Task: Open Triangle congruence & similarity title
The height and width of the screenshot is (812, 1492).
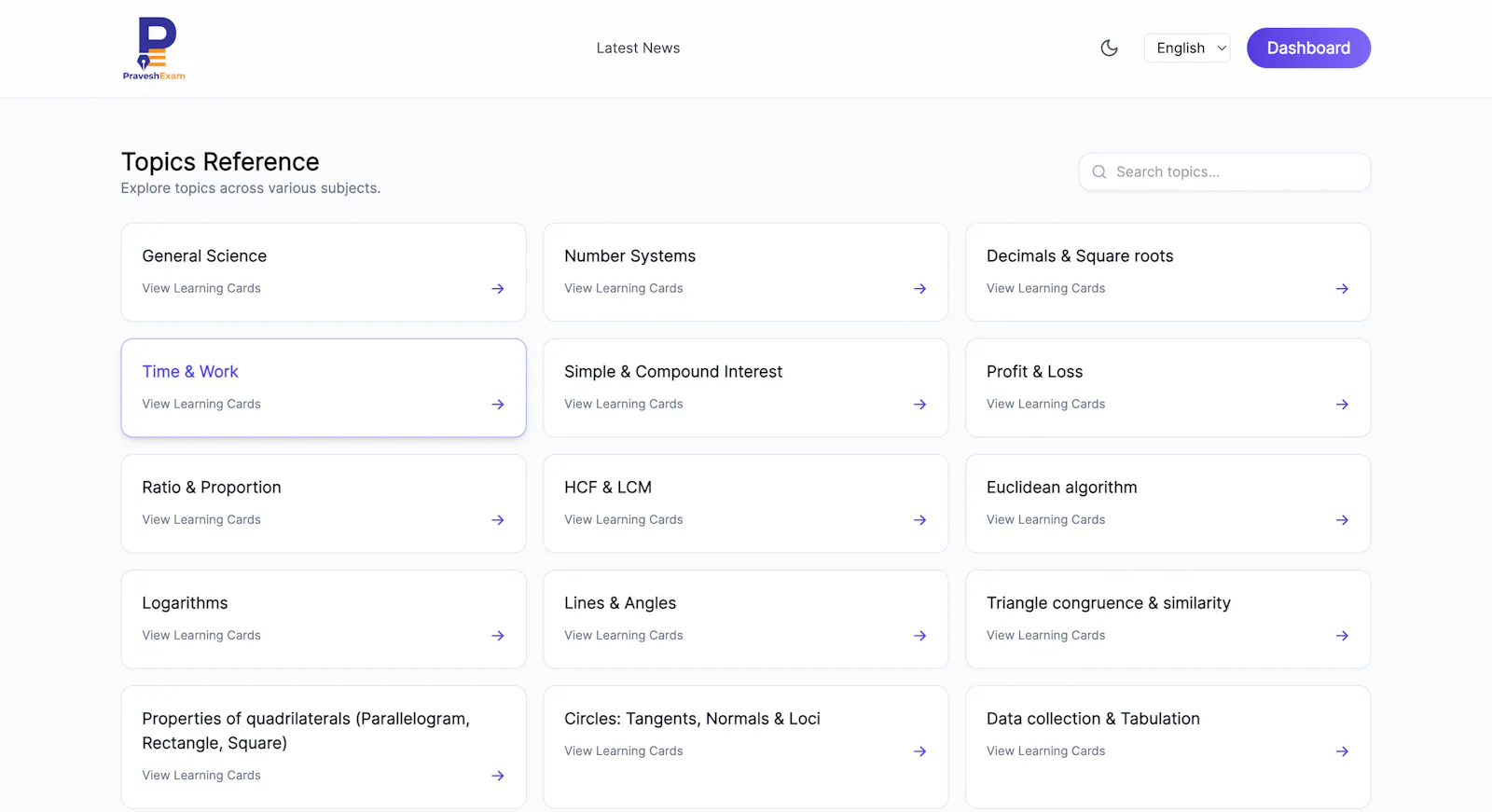Action: 1109,603
